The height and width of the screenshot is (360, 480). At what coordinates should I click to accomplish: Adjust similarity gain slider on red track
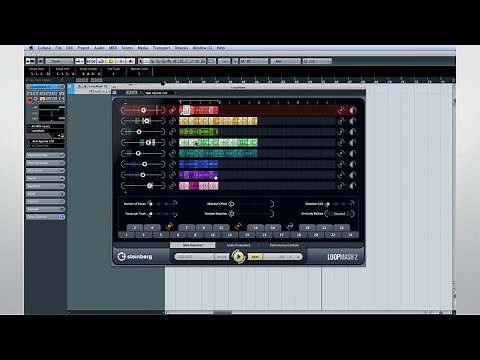pyautogui.click(x=143, y=110)
